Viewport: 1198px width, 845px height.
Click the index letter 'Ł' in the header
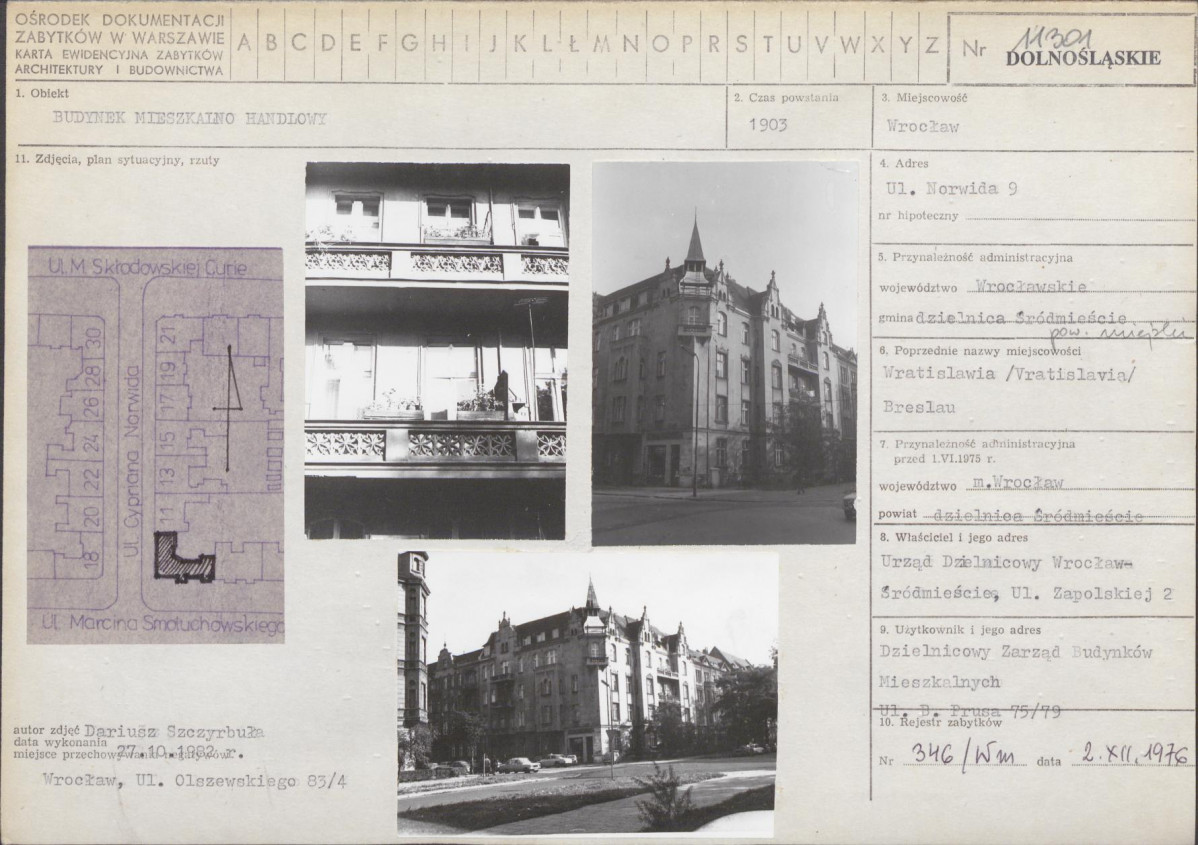coord(575,44)
